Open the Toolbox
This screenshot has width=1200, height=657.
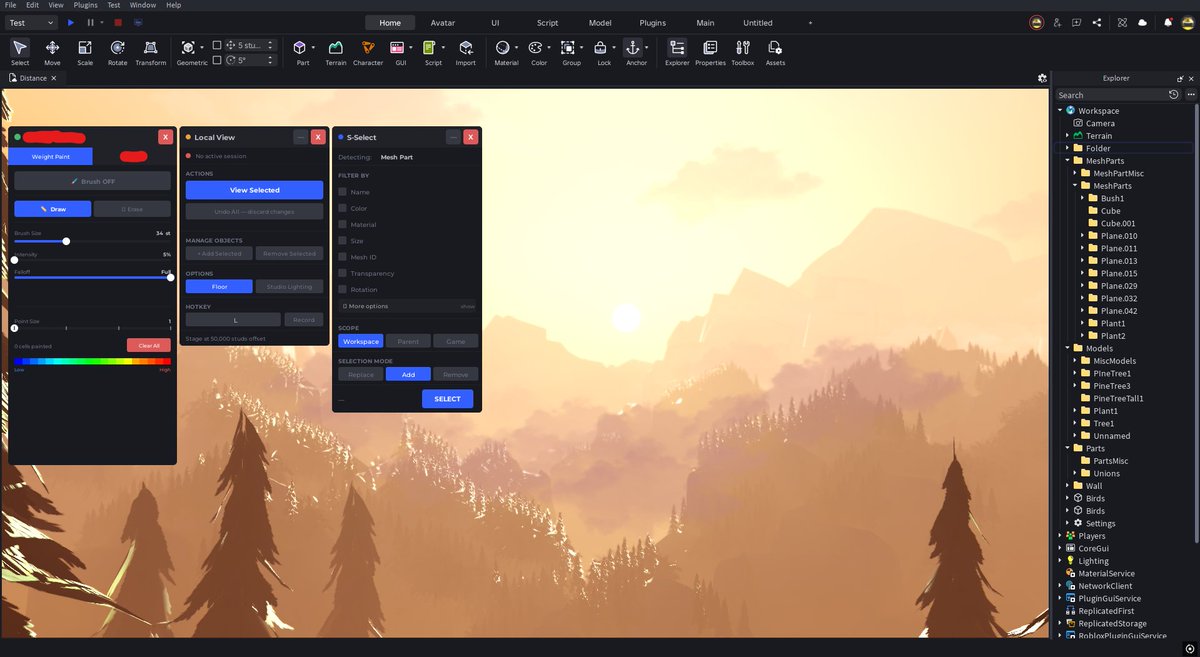743,51
